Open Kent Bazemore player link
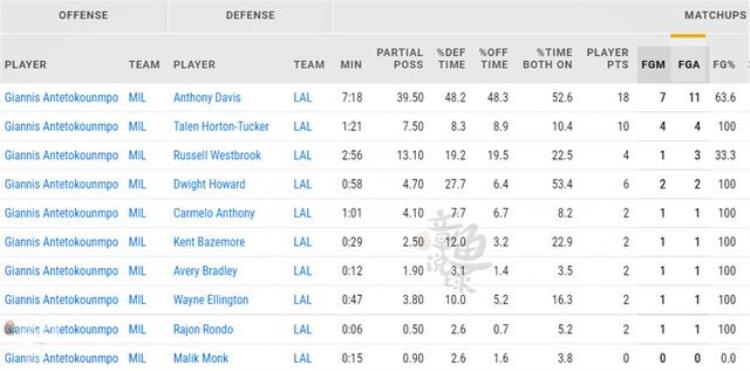The height and width of the screenshot is (371, 750). pos(209,242)
